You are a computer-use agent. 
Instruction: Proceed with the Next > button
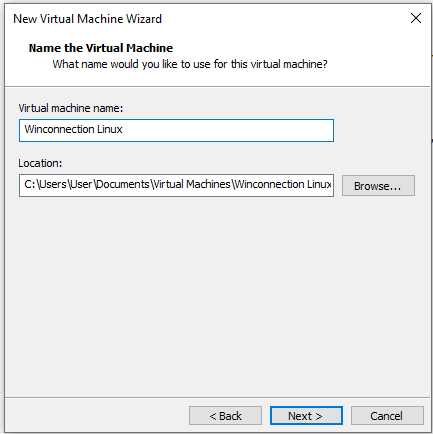[x=306, y=416]
